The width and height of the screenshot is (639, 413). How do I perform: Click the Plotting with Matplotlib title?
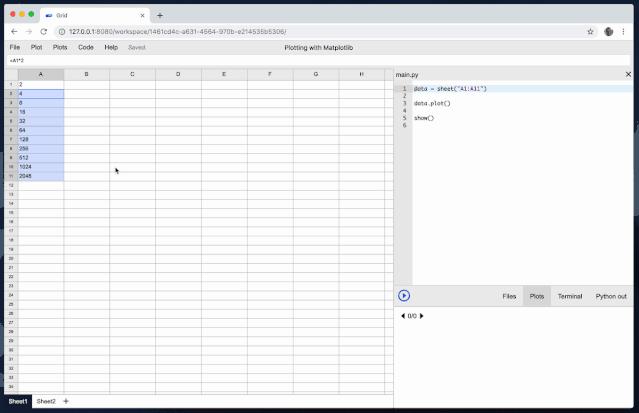click(x=319, y=48)
